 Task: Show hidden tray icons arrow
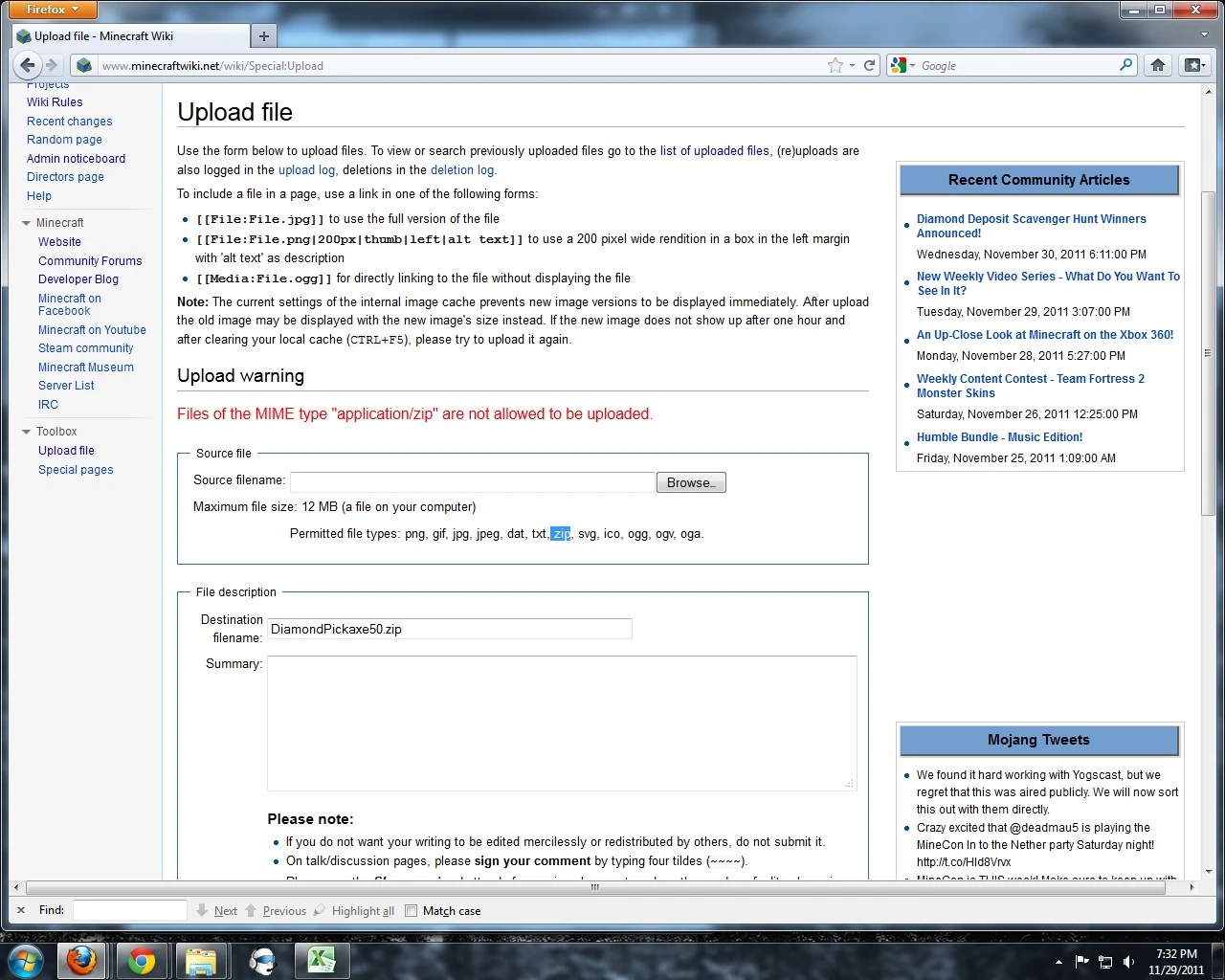1058,962
